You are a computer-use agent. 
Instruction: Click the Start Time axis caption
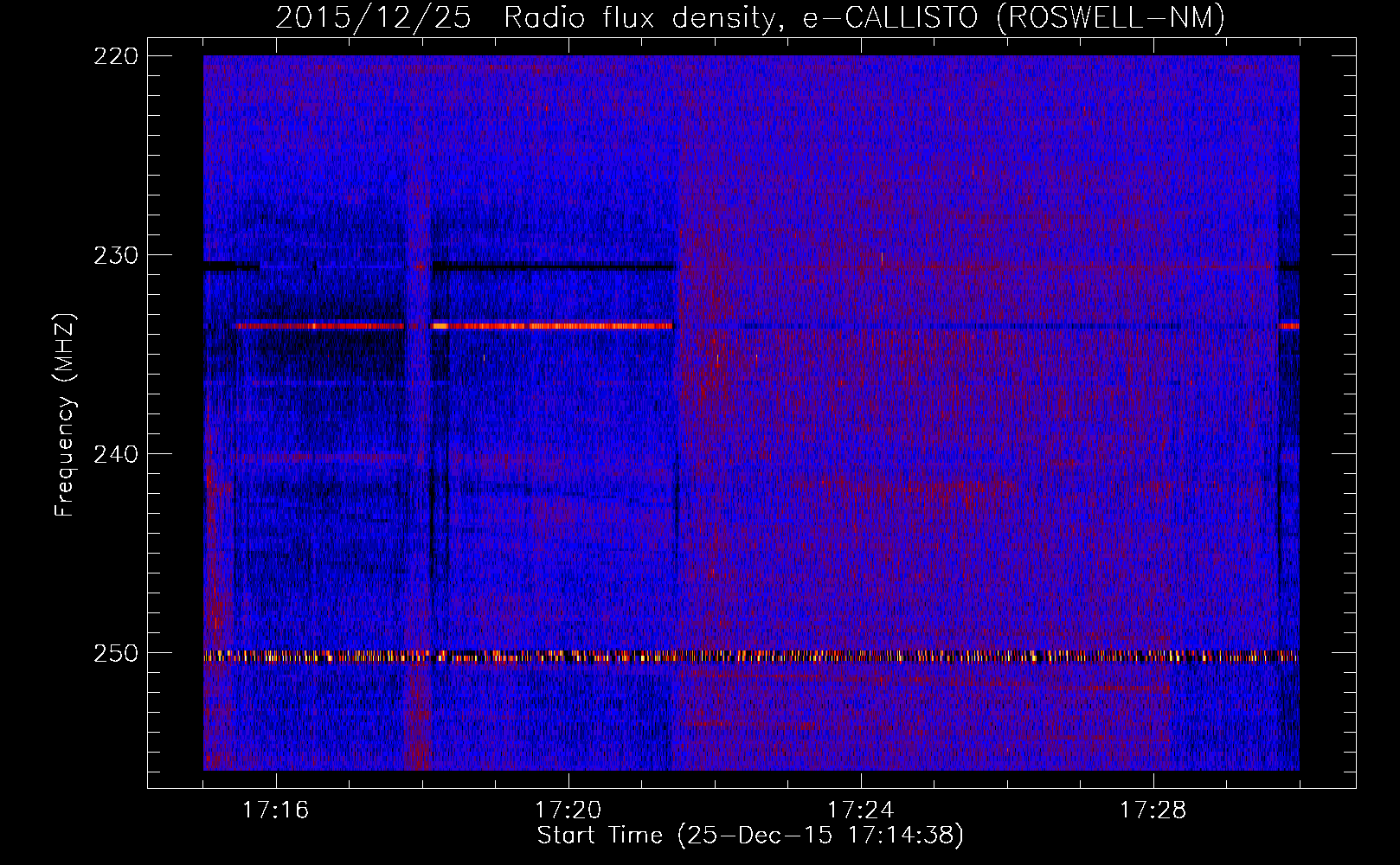click(750, 836)
